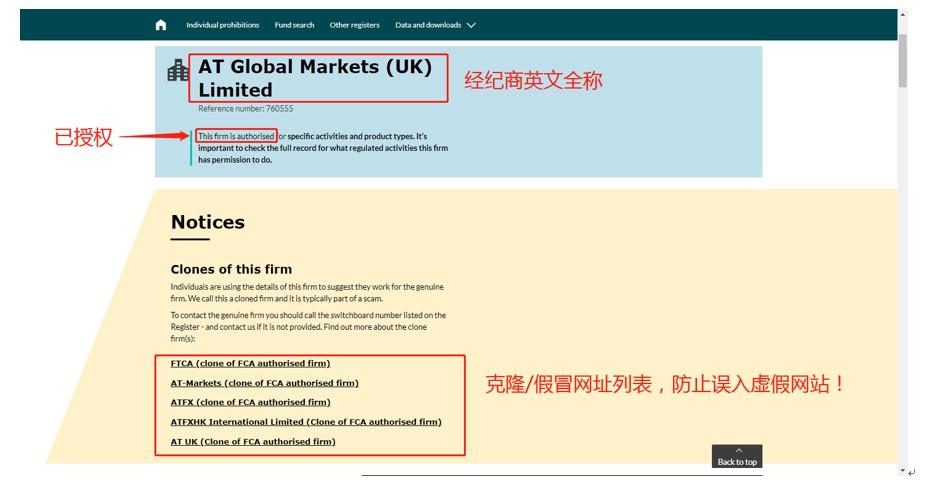Click 'Individuals are using the details' paragraph
This screenshot has height=484, width=940.
(307, 293)
